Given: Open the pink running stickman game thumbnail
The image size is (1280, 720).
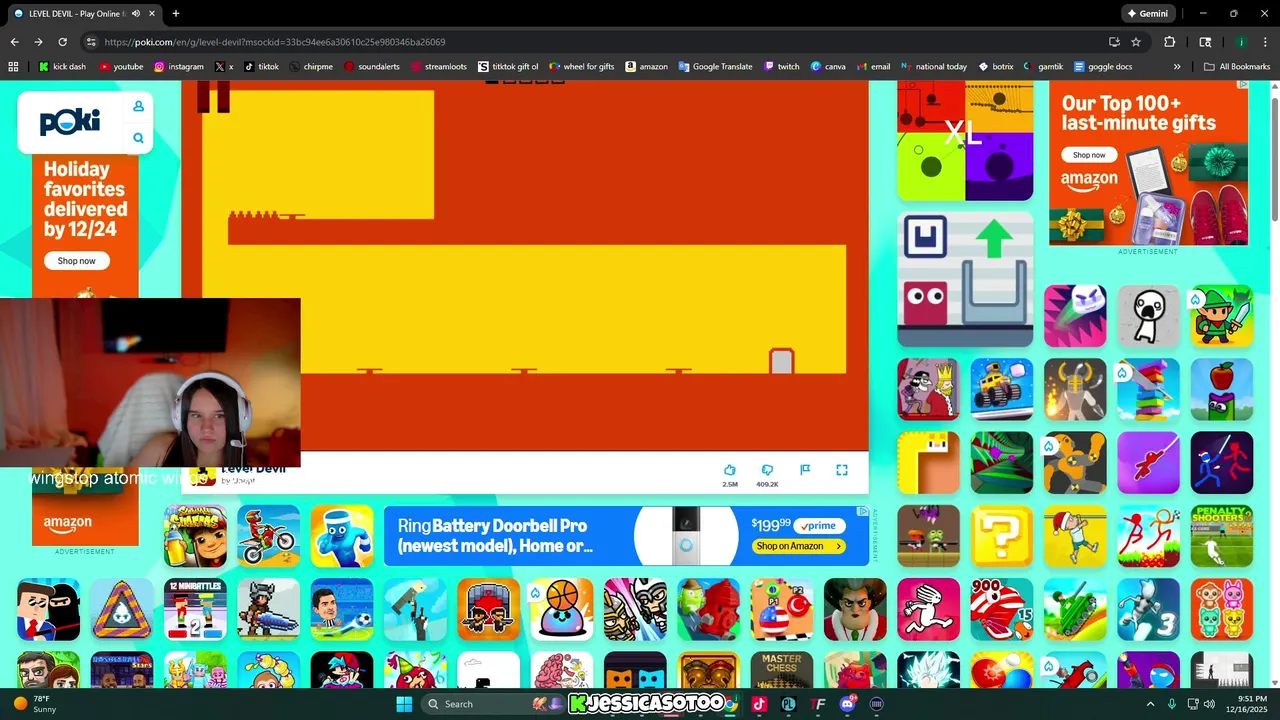Looking at the screenshot, I should point(928,609).
